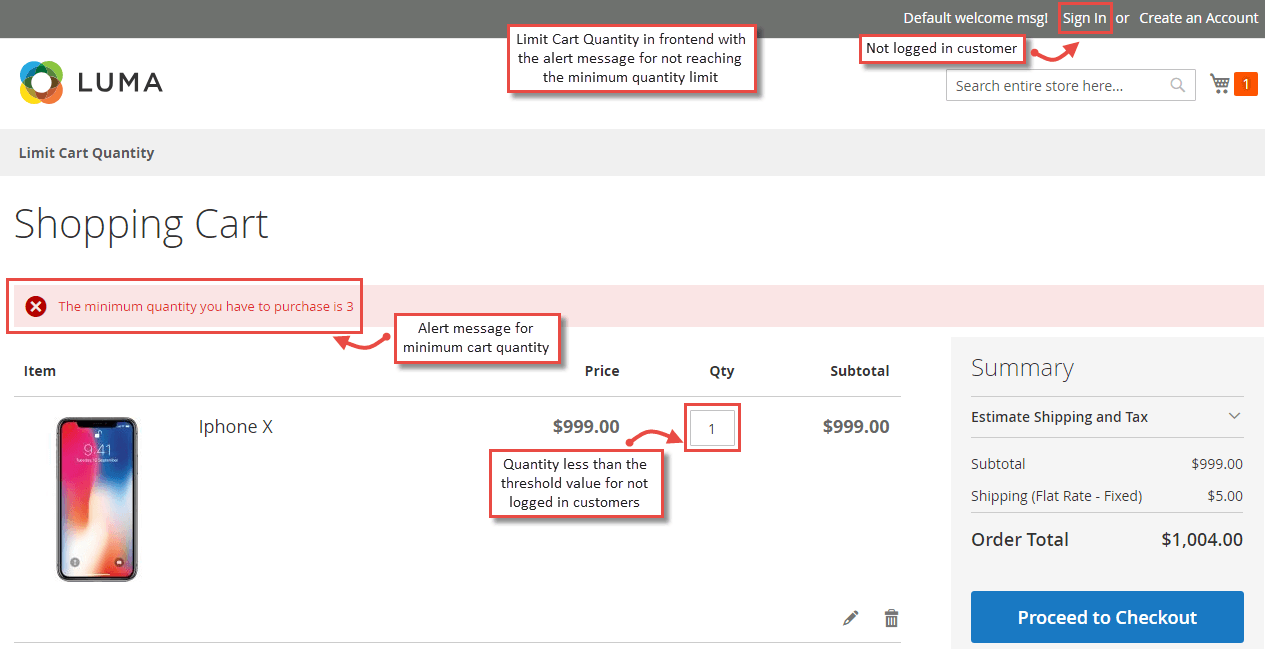
Task: Edit the Iphone X item with pencil icon
Action: coord(851,618)
